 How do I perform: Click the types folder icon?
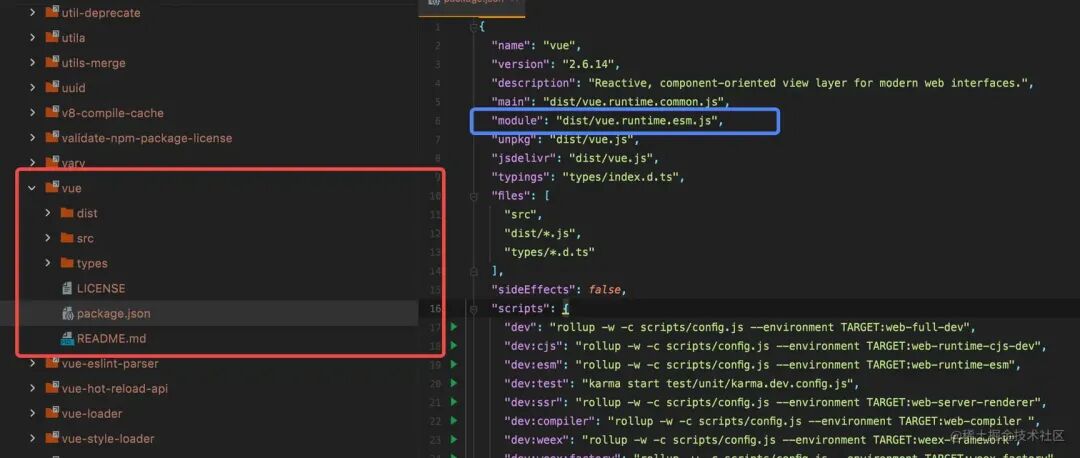pos(67,263)
